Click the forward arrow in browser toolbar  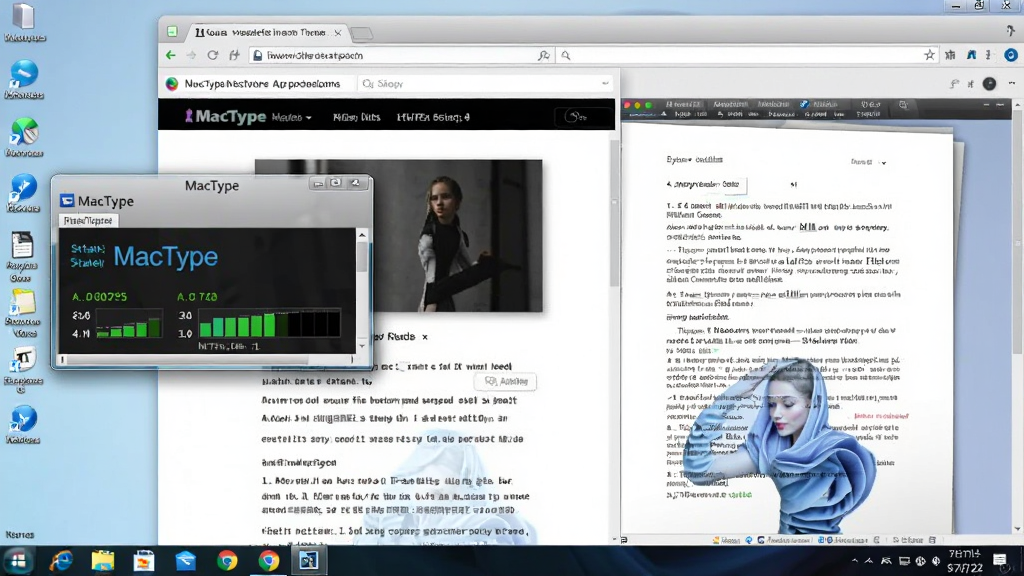point(191,56)
